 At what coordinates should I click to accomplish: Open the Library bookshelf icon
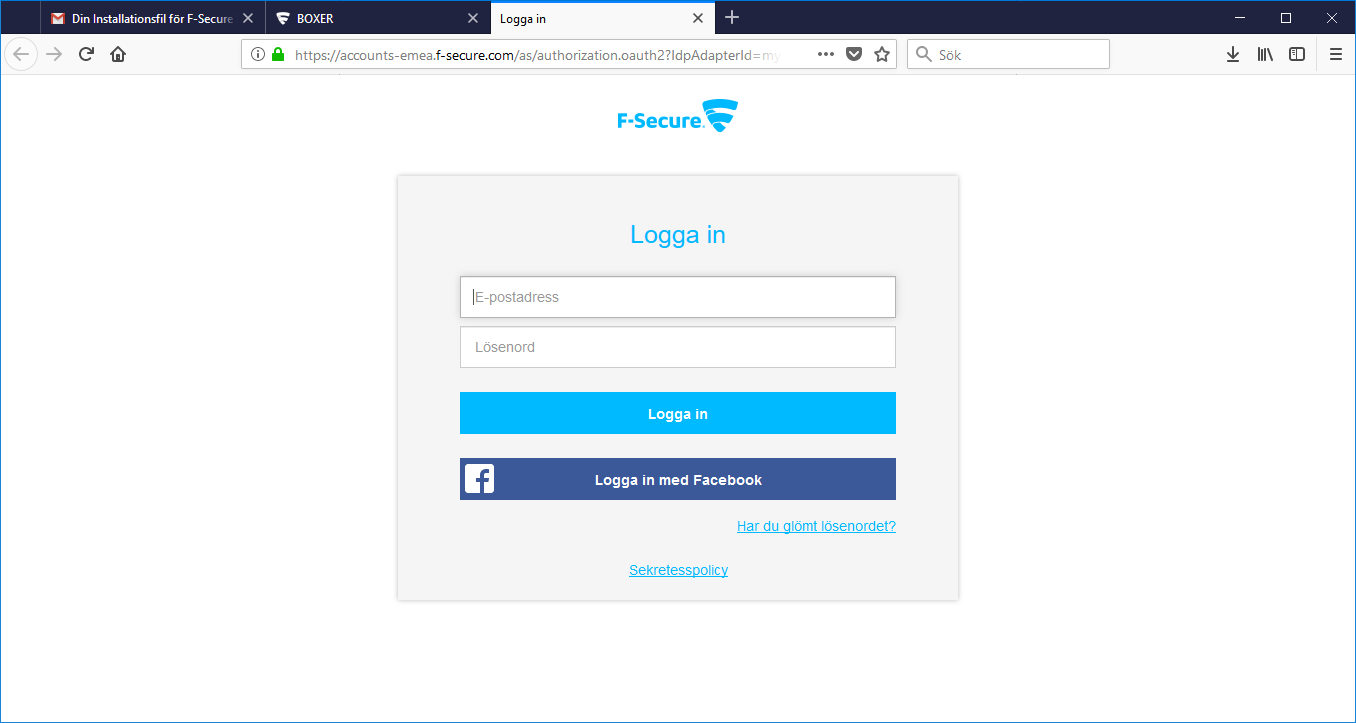pyautogui.click(x=1265, y=54)
